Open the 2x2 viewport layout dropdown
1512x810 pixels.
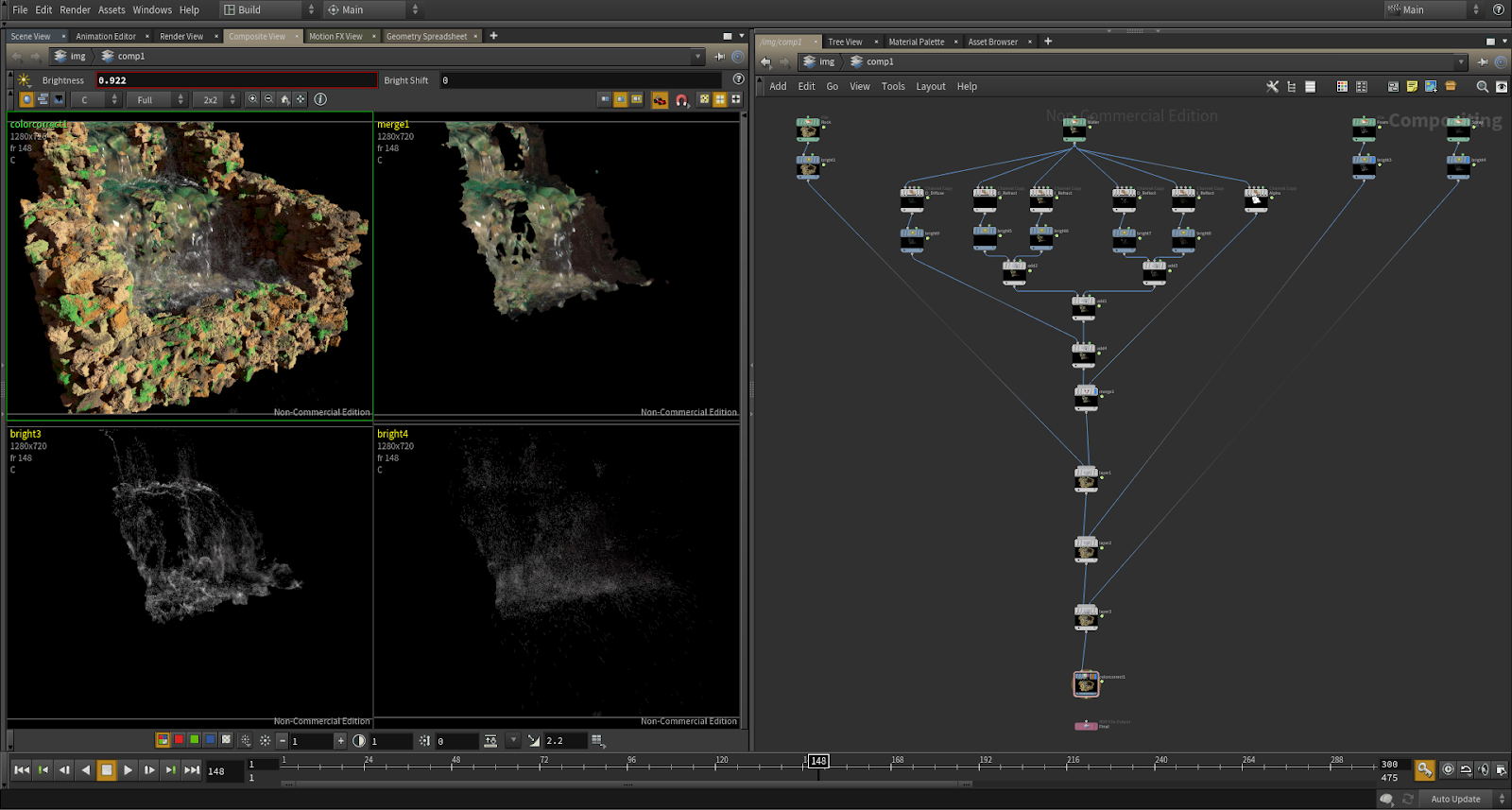click(x=215, y=99)
